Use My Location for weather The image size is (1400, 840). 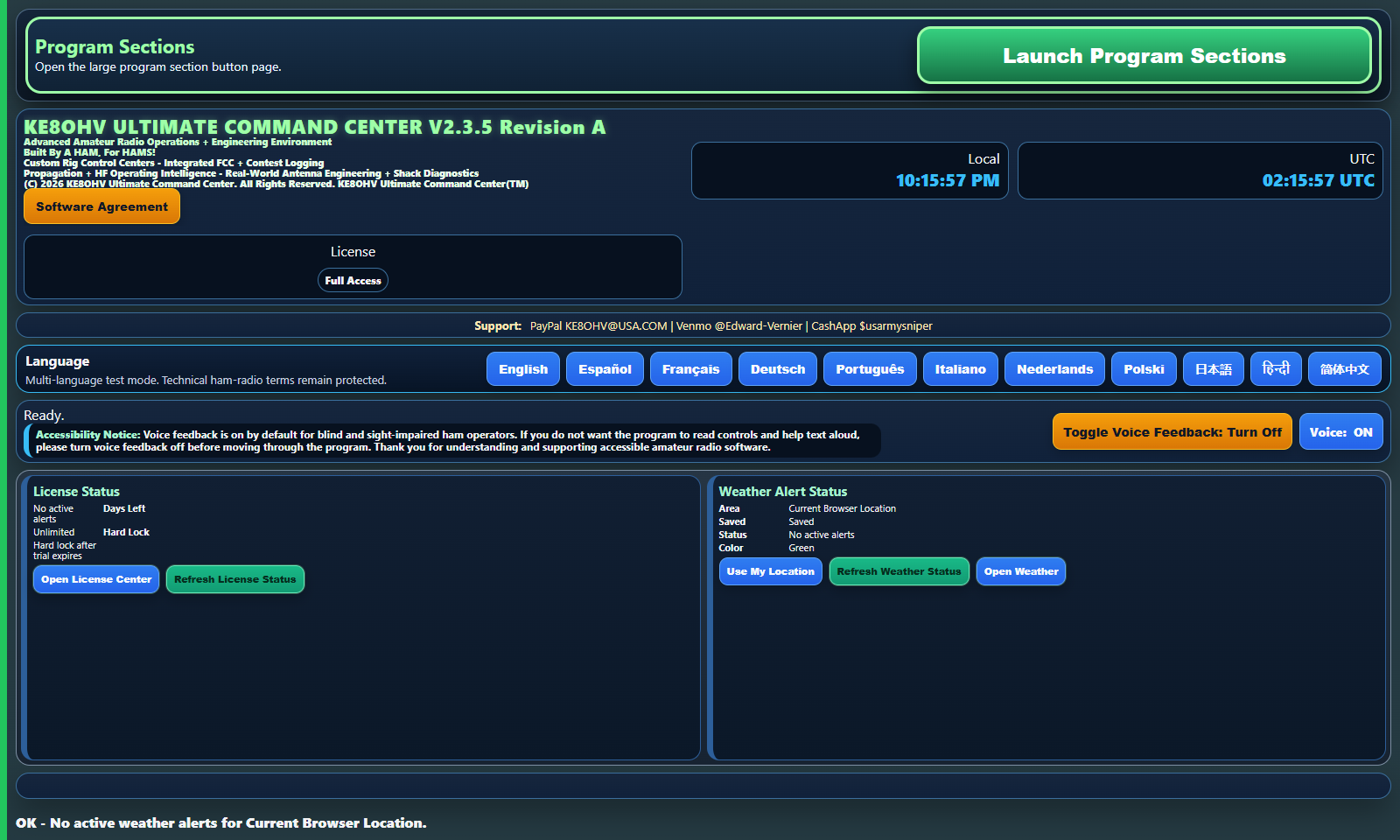[x=770, y=571]
